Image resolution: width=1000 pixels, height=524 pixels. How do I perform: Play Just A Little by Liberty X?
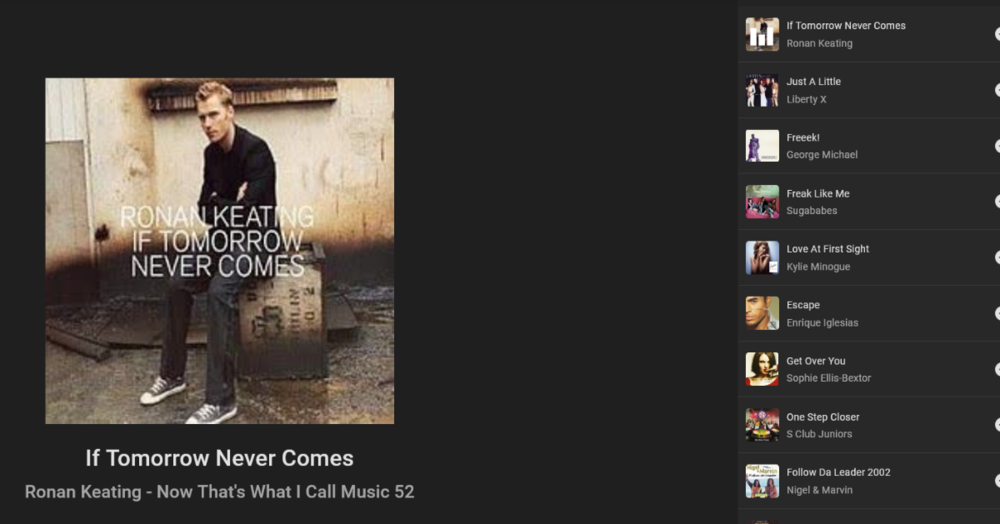tap(869, 90)
